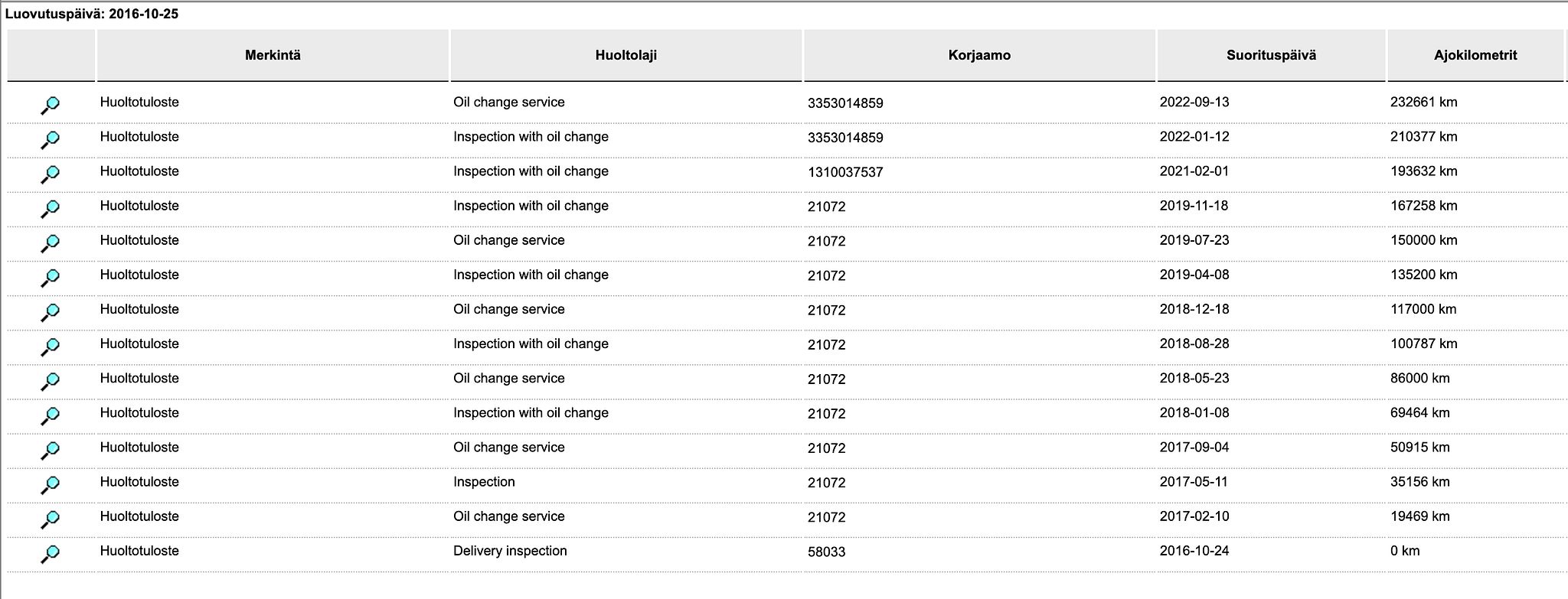This screenshot has height=599, width=1568.
Task: View details icon for 2021-02-01 service
Action: 50,174
